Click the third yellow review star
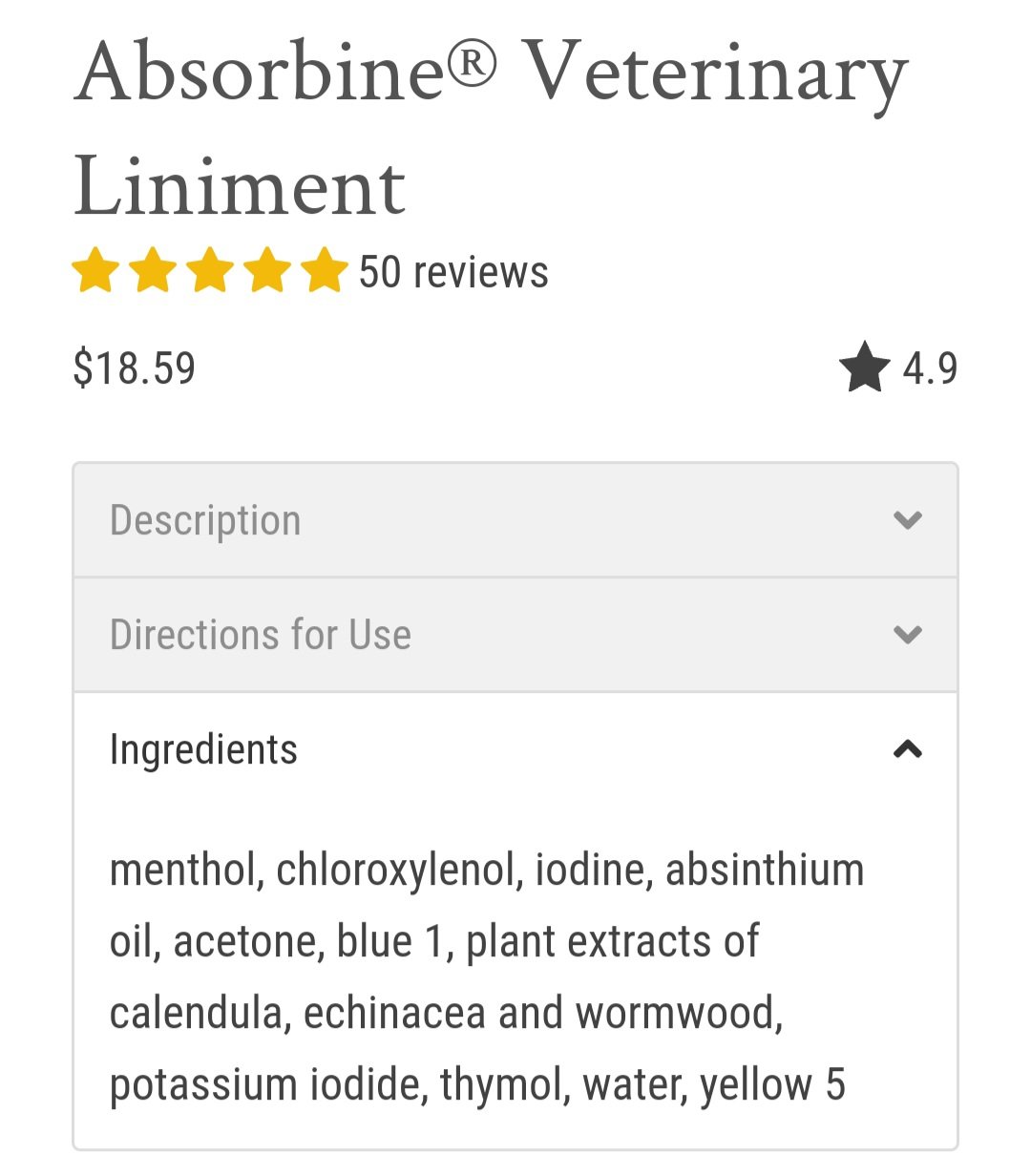 tap(210, 270)
